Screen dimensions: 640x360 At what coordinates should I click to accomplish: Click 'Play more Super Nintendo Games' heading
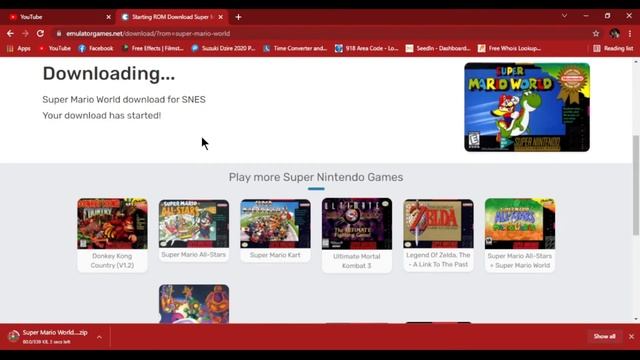tap(316, 177)
